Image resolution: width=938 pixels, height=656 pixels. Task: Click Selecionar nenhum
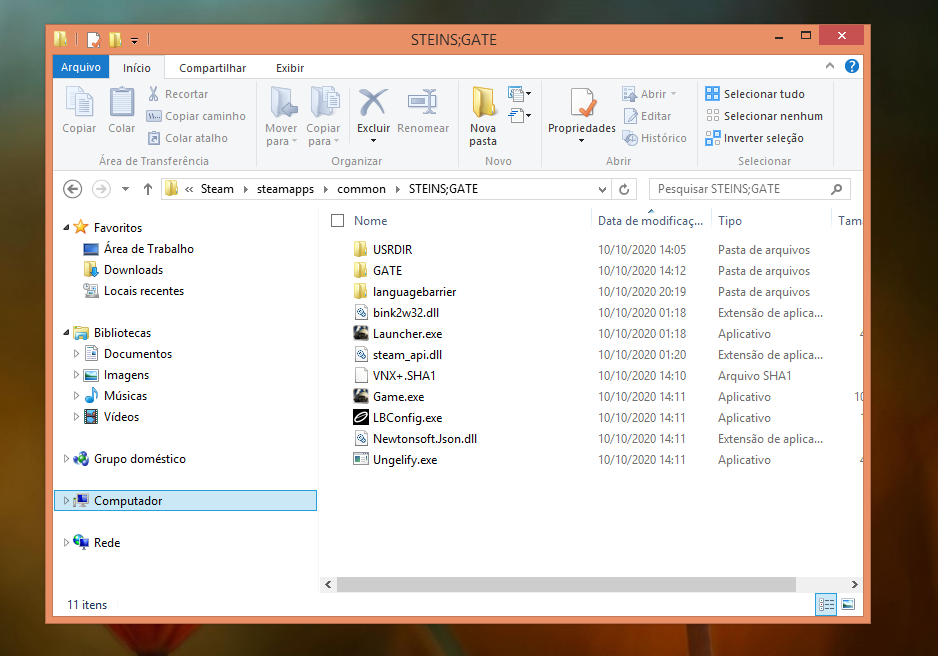764,116
